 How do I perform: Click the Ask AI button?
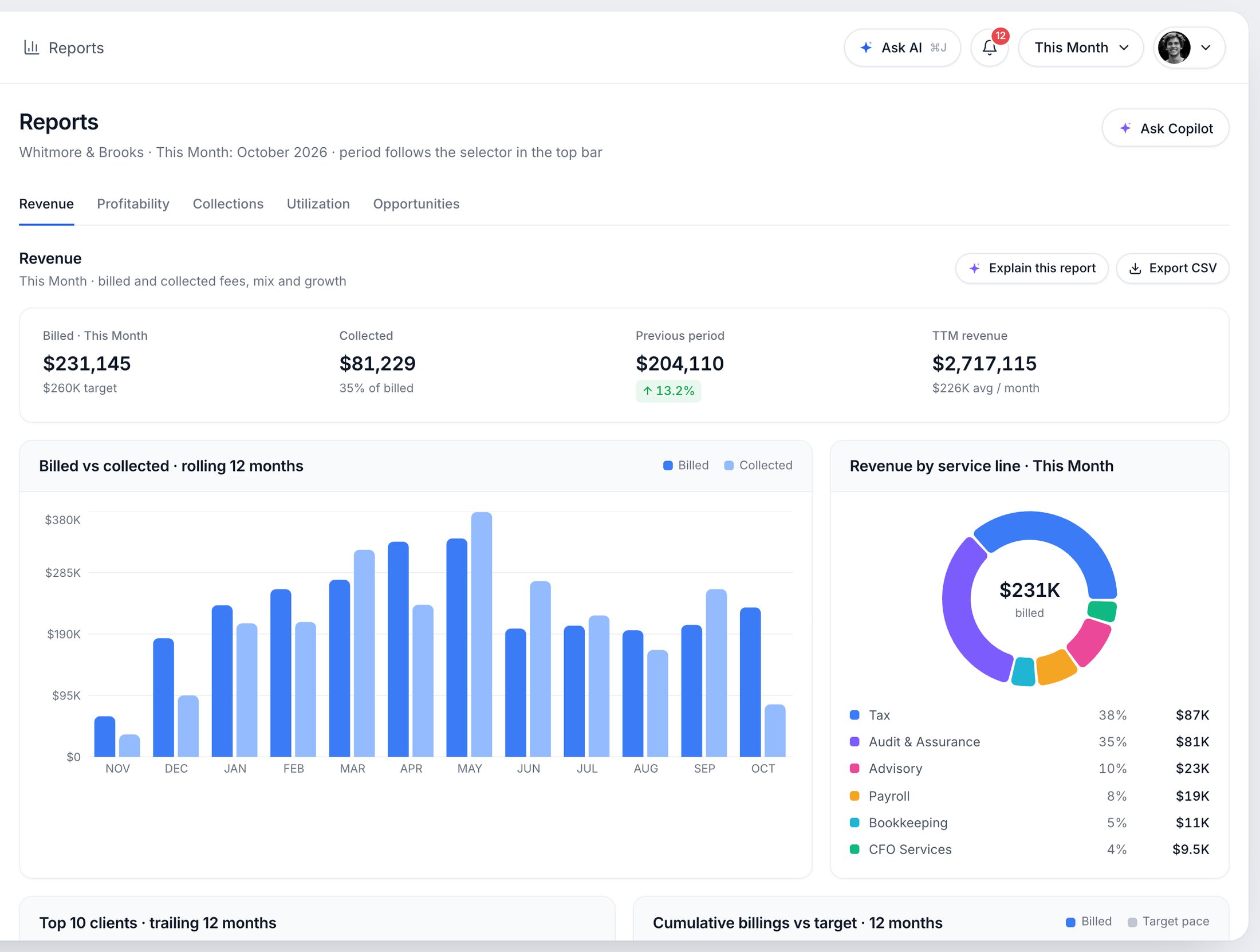click(x=902, y=48)
